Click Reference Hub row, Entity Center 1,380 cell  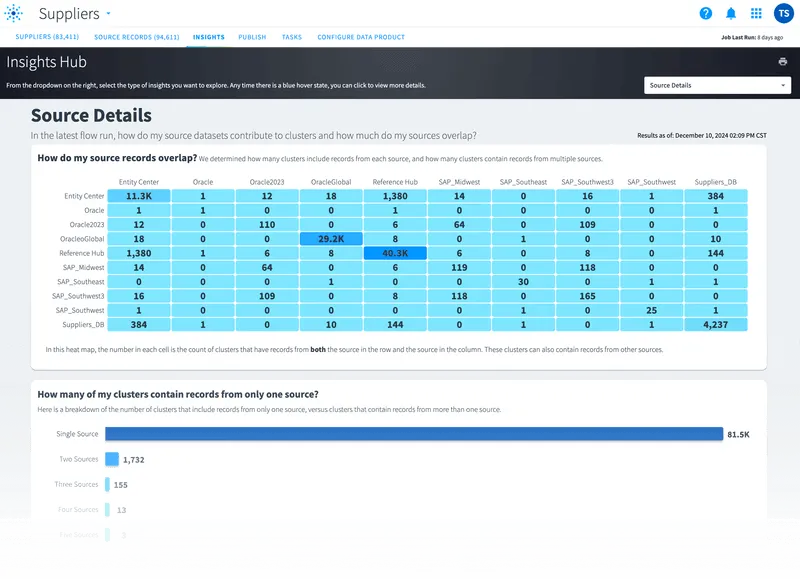(x=139, y=253)
